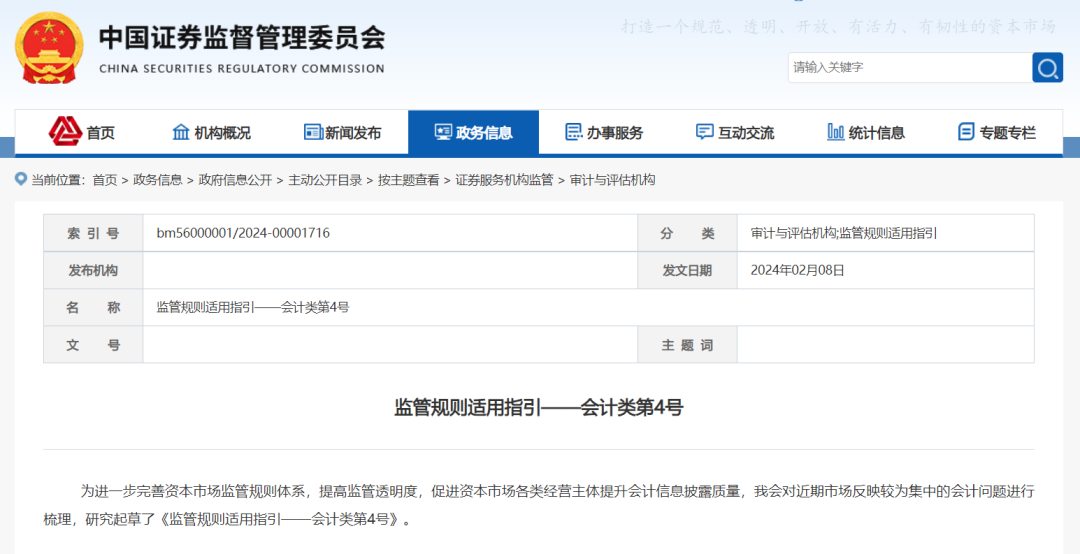Open 政府信息公开 breadcrumb link

click(235, 180)
